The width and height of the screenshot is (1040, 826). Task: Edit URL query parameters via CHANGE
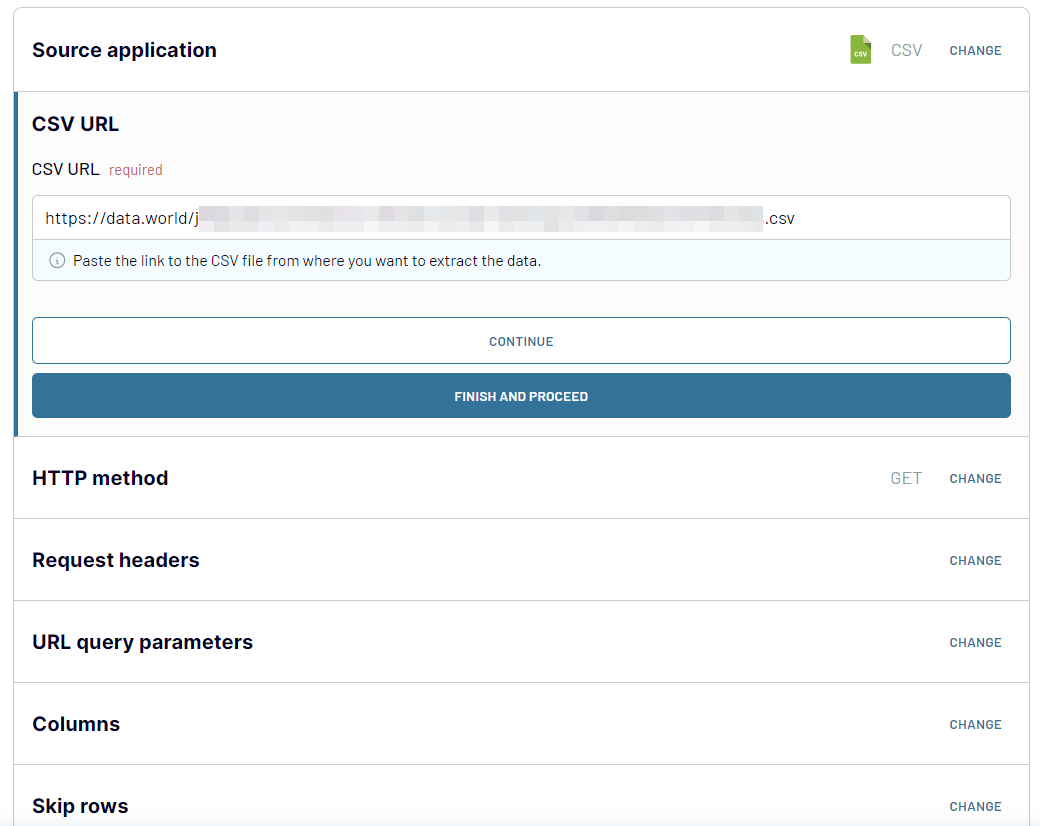tap(975, 642)
